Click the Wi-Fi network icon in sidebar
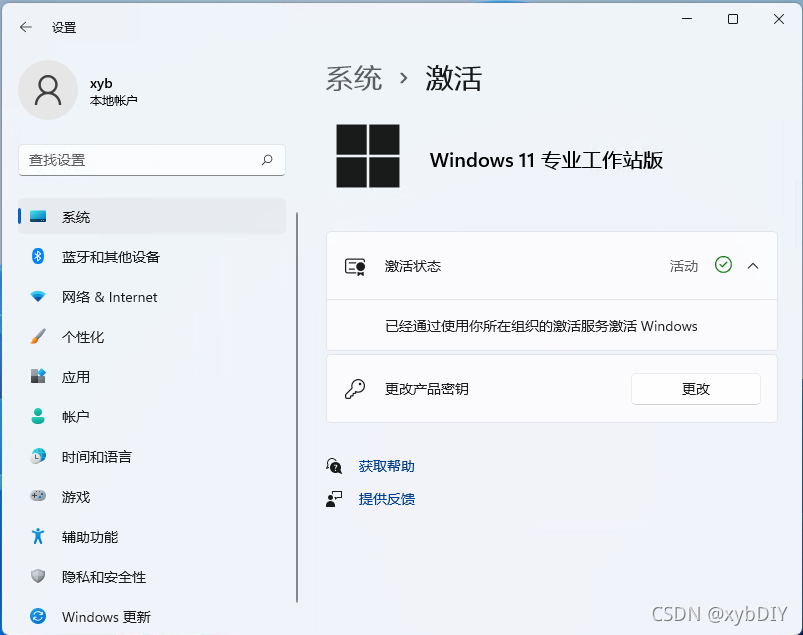The width and height of the screenshot is (803, 635). 38,297
